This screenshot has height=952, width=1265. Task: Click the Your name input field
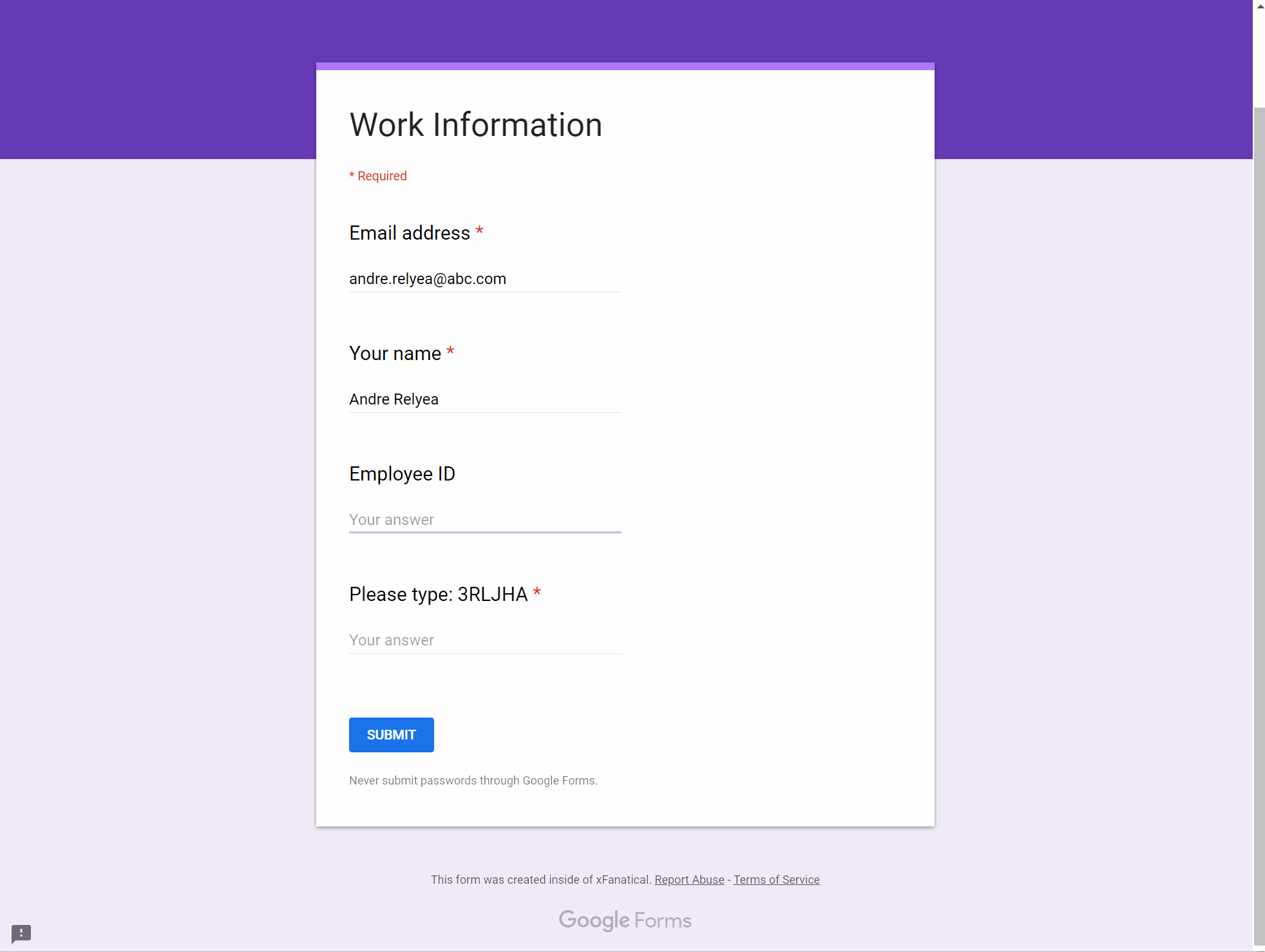coord(484,399)
